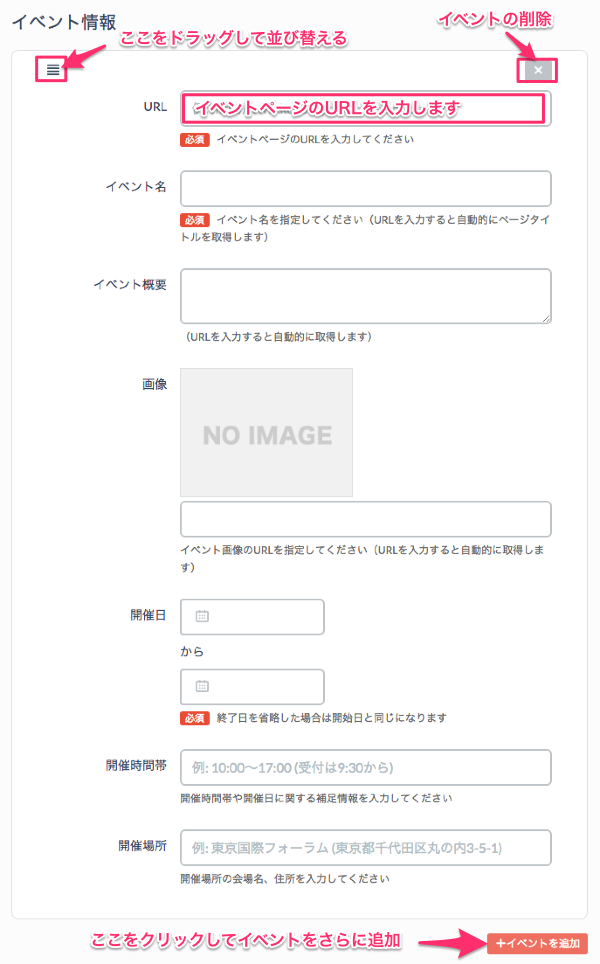
Task: Click the イベント名 label text
Action: pyautogui.click(x=136, y=186)
